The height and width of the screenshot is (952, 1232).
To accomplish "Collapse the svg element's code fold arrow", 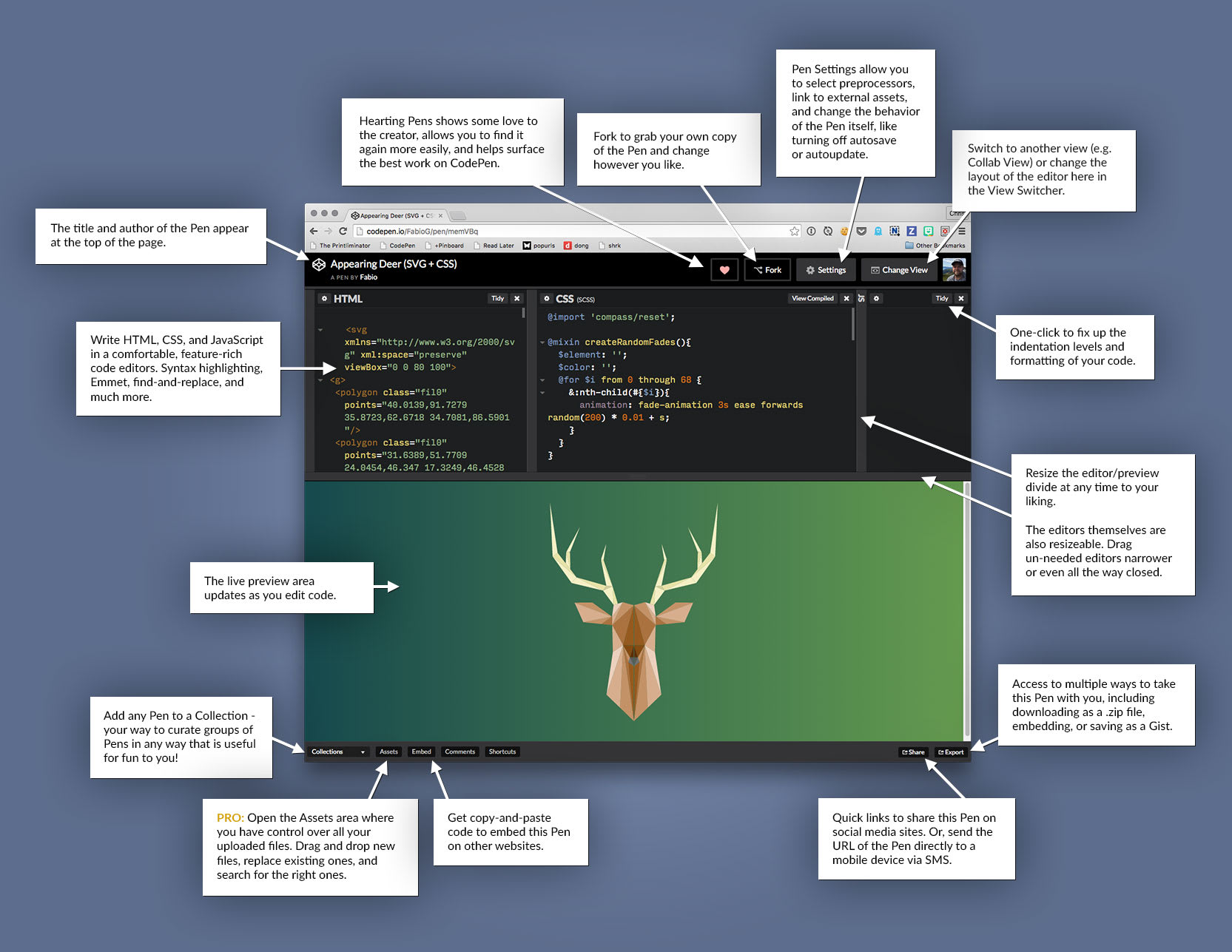I will click(x=320, y=330).
